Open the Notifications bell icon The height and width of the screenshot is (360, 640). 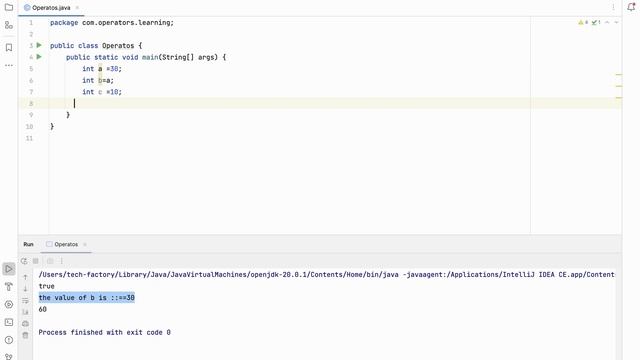(631, 7)
